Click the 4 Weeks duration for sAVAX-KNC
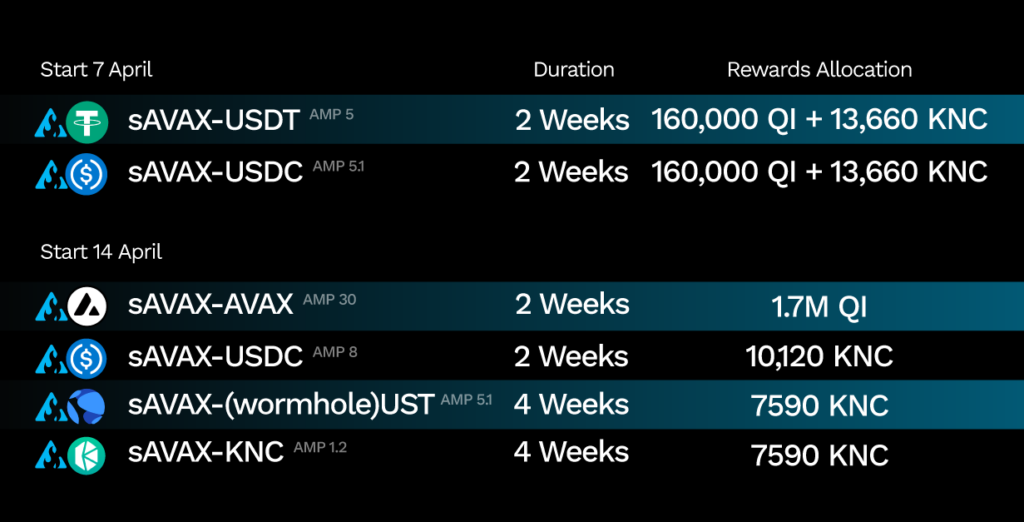The image size is (1024, 522). [x=571, y=452]
